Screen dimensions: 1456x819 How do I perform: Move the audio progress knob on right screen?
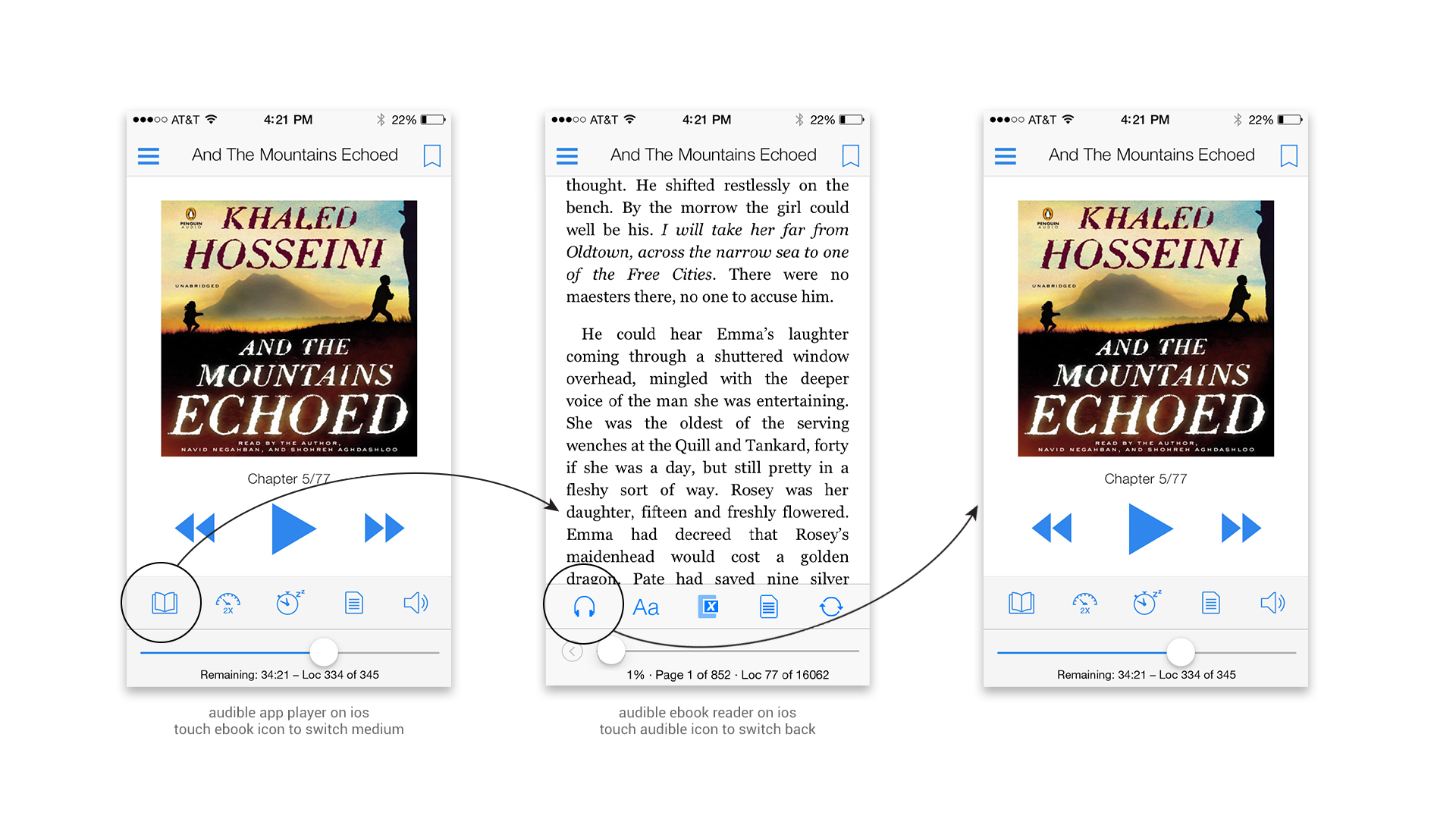[1181, 652]
